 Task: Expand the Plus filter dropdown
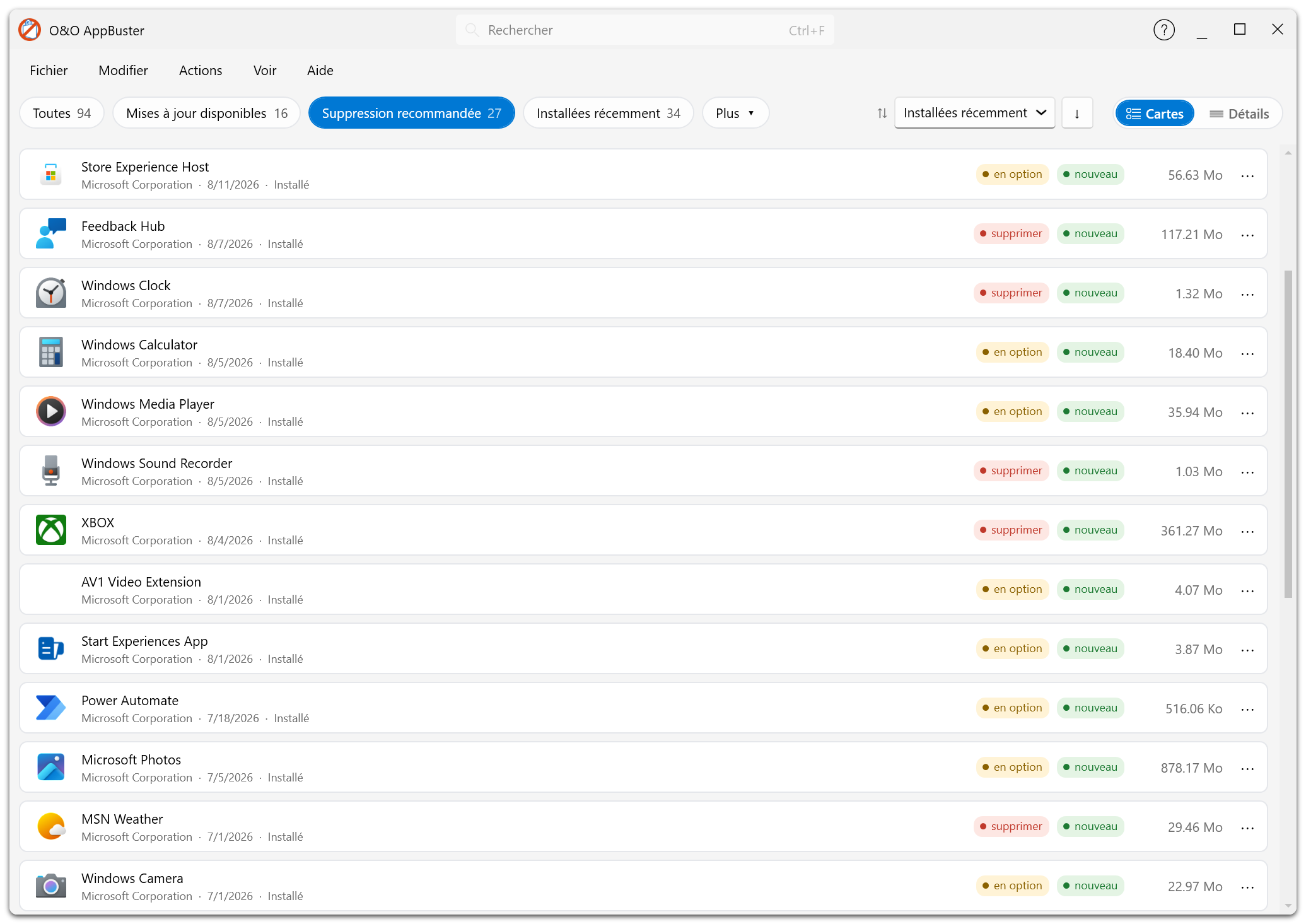[x=735, y=114]
